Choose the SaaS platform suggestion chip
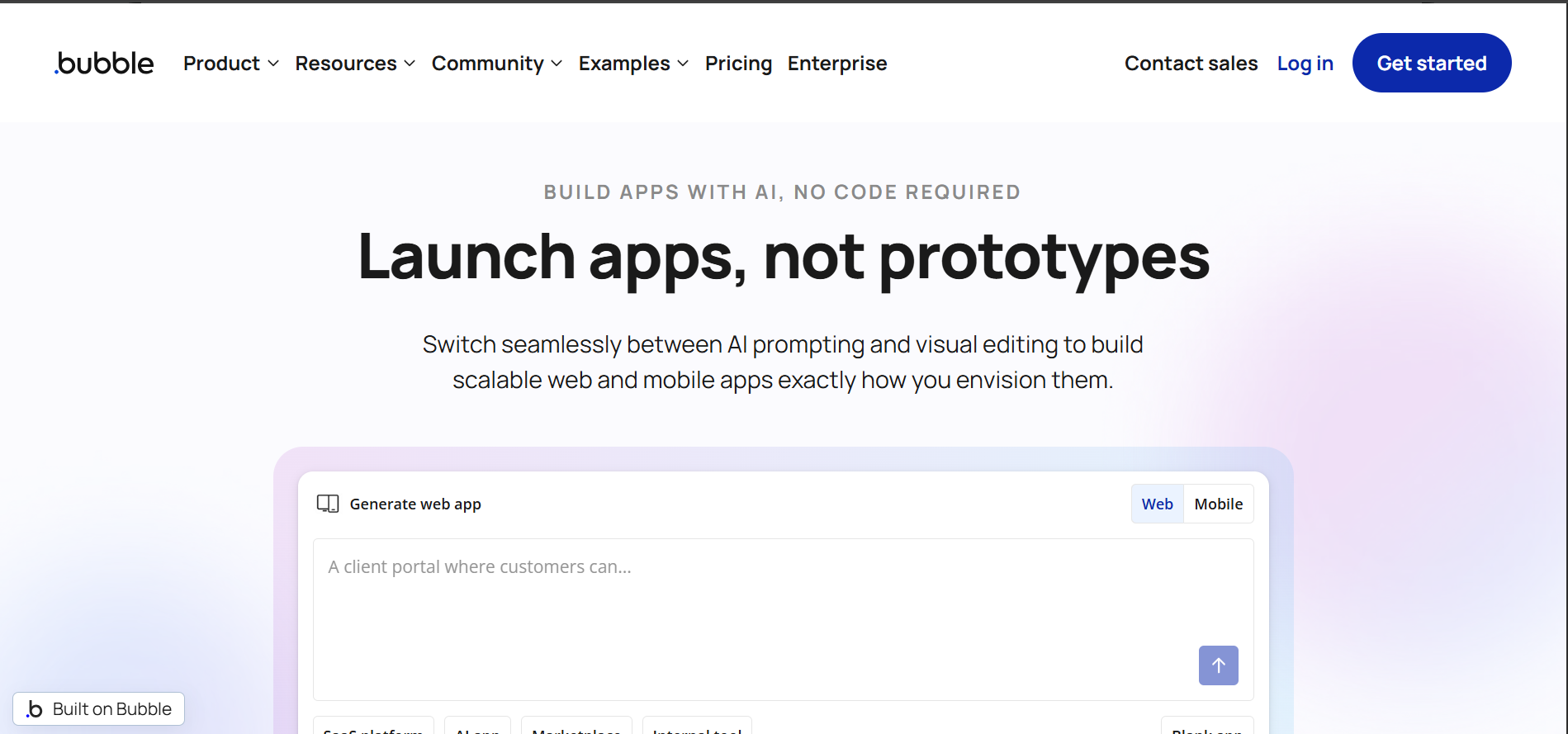 [373, 727]
